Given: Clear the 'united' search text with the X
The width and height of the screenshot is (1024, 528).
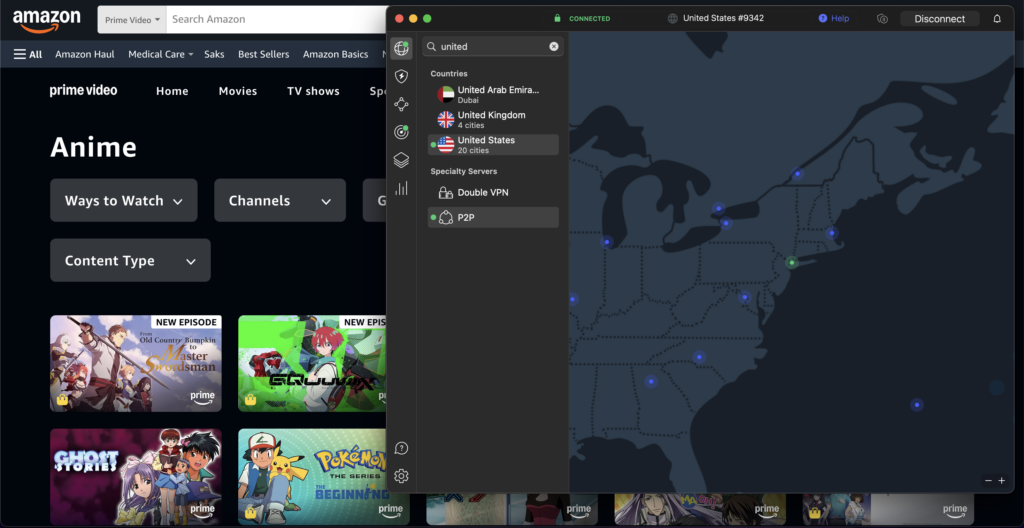Looking at the screenshot, I should click(x=554, y=46).
